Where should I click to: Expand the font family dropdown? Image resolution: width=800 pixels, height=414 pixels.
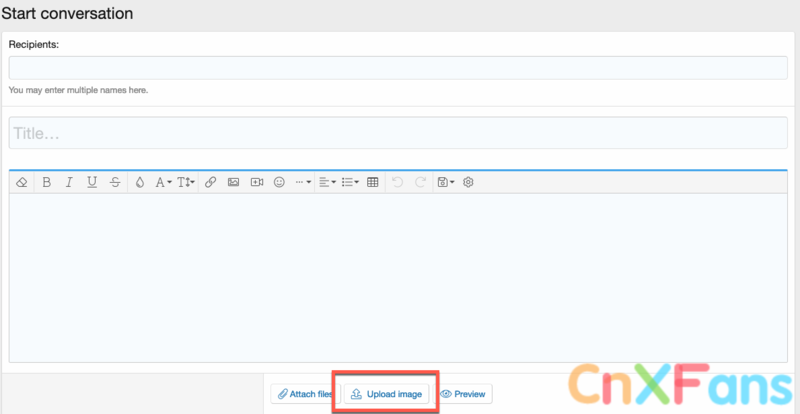tap(163, 182)
